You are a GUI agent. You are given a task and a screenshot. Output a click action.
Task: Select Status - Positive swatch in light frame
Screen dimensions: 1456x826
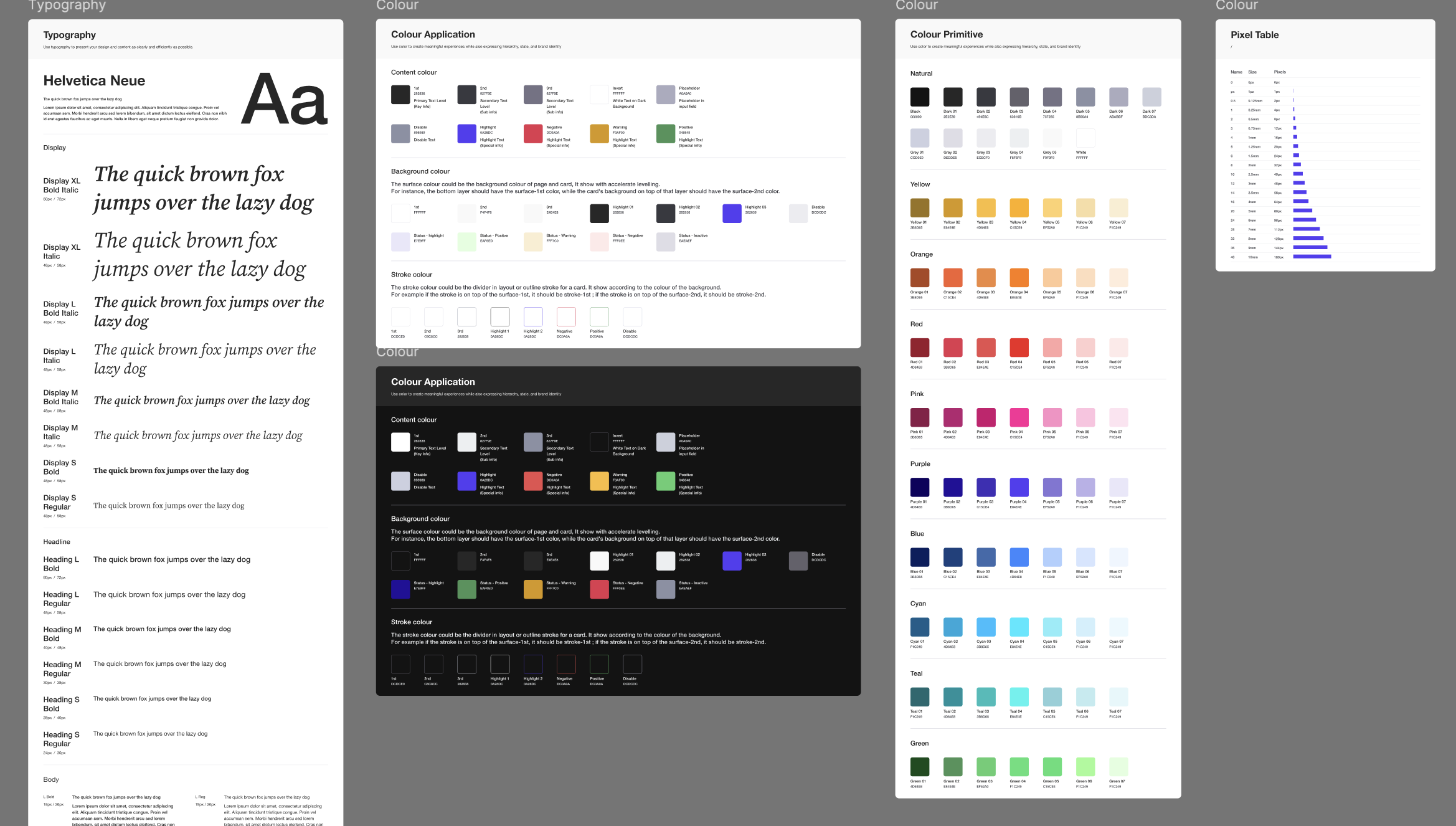[467, 242]
